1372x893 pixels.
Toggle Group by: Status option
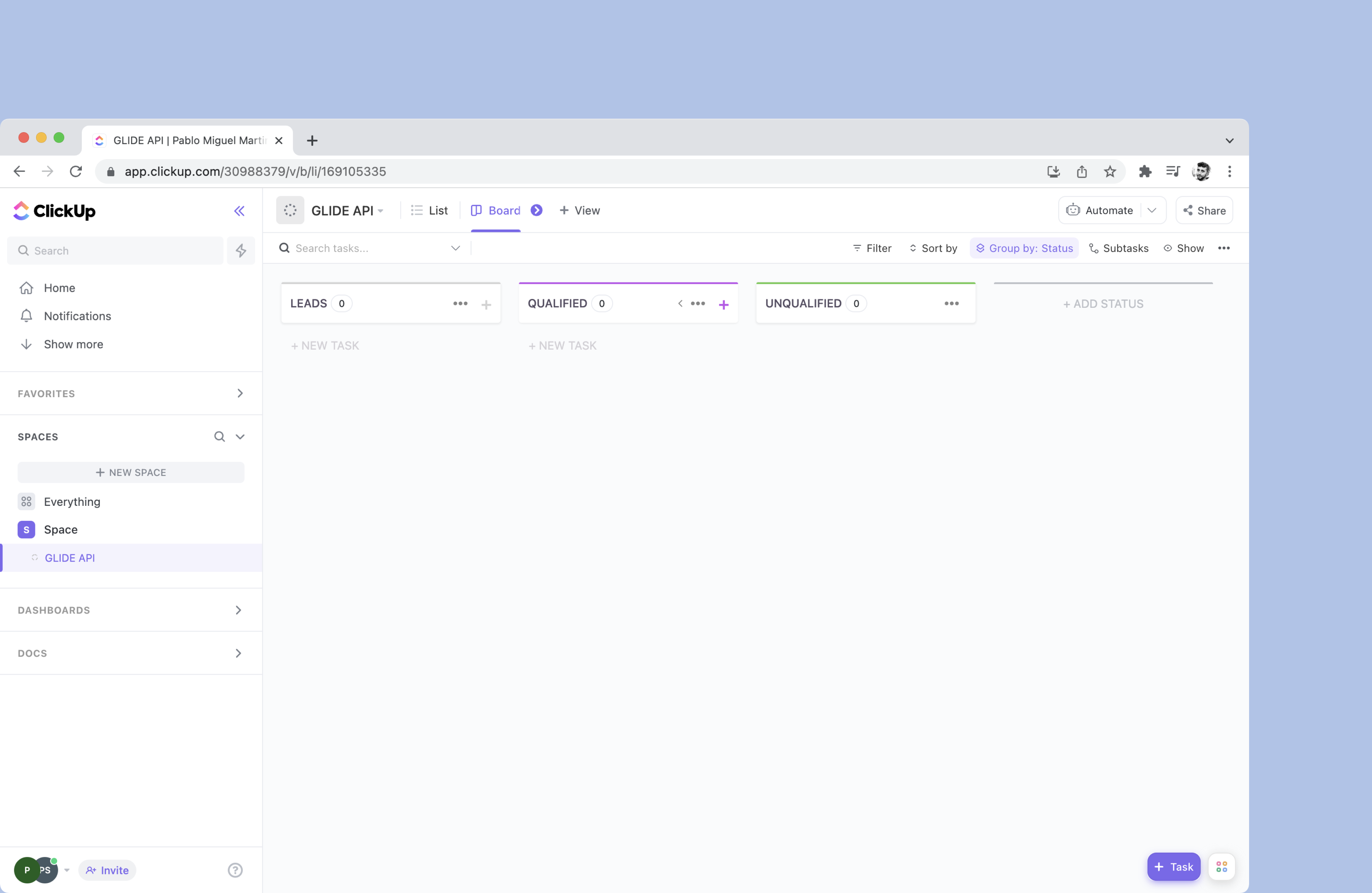(x=1024, y=248)
